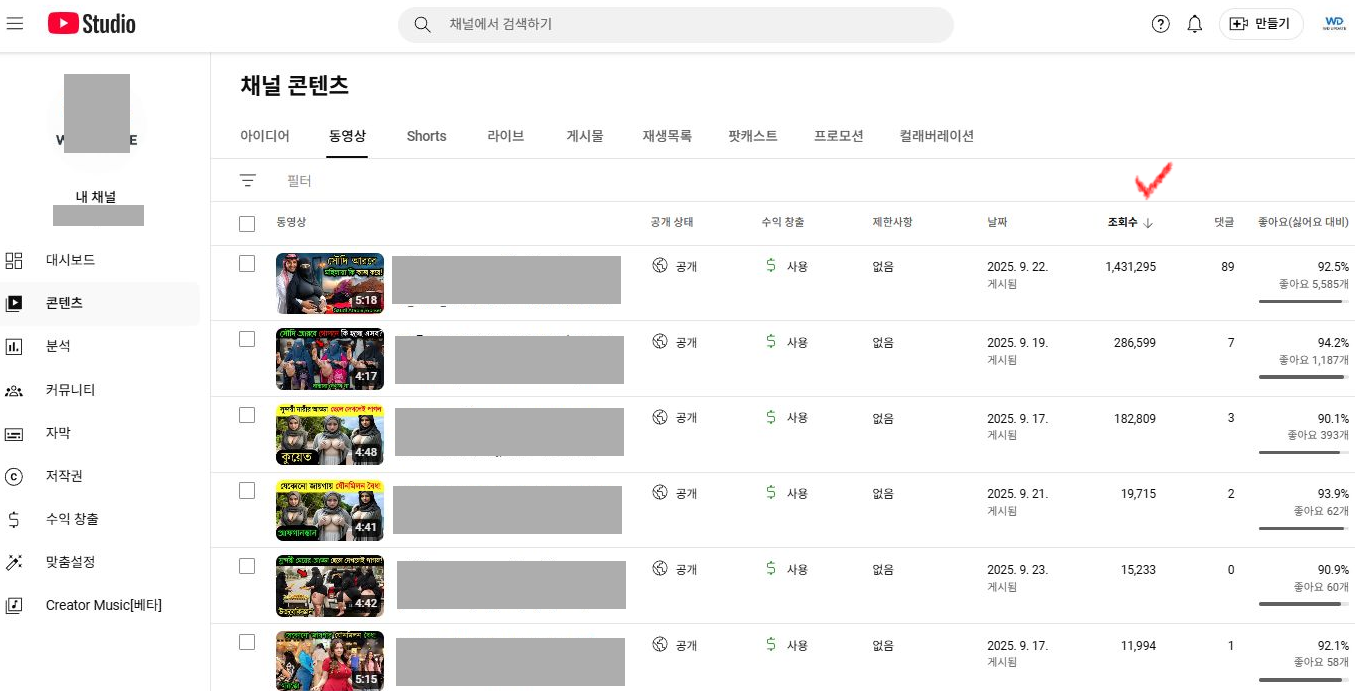Click the 채널에서 검색하기 search field
The width and height of the screenshot is (1355, 691).
(690, 24)
